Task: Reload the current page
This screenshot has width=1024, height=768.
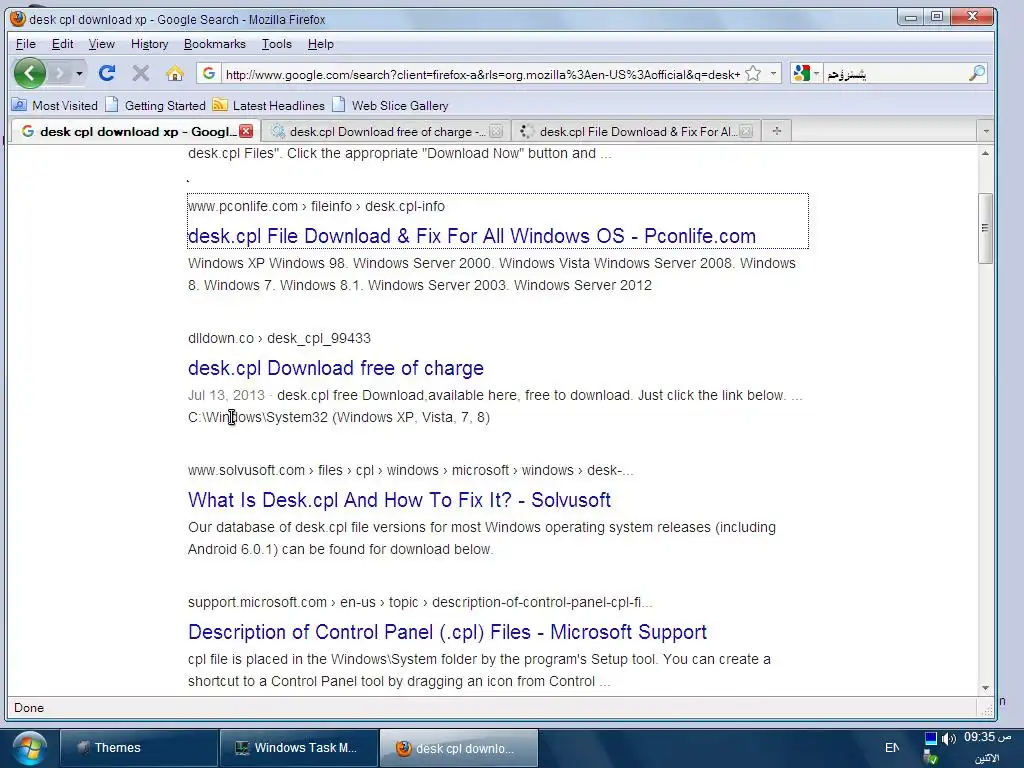Action: tap(107, 73)
